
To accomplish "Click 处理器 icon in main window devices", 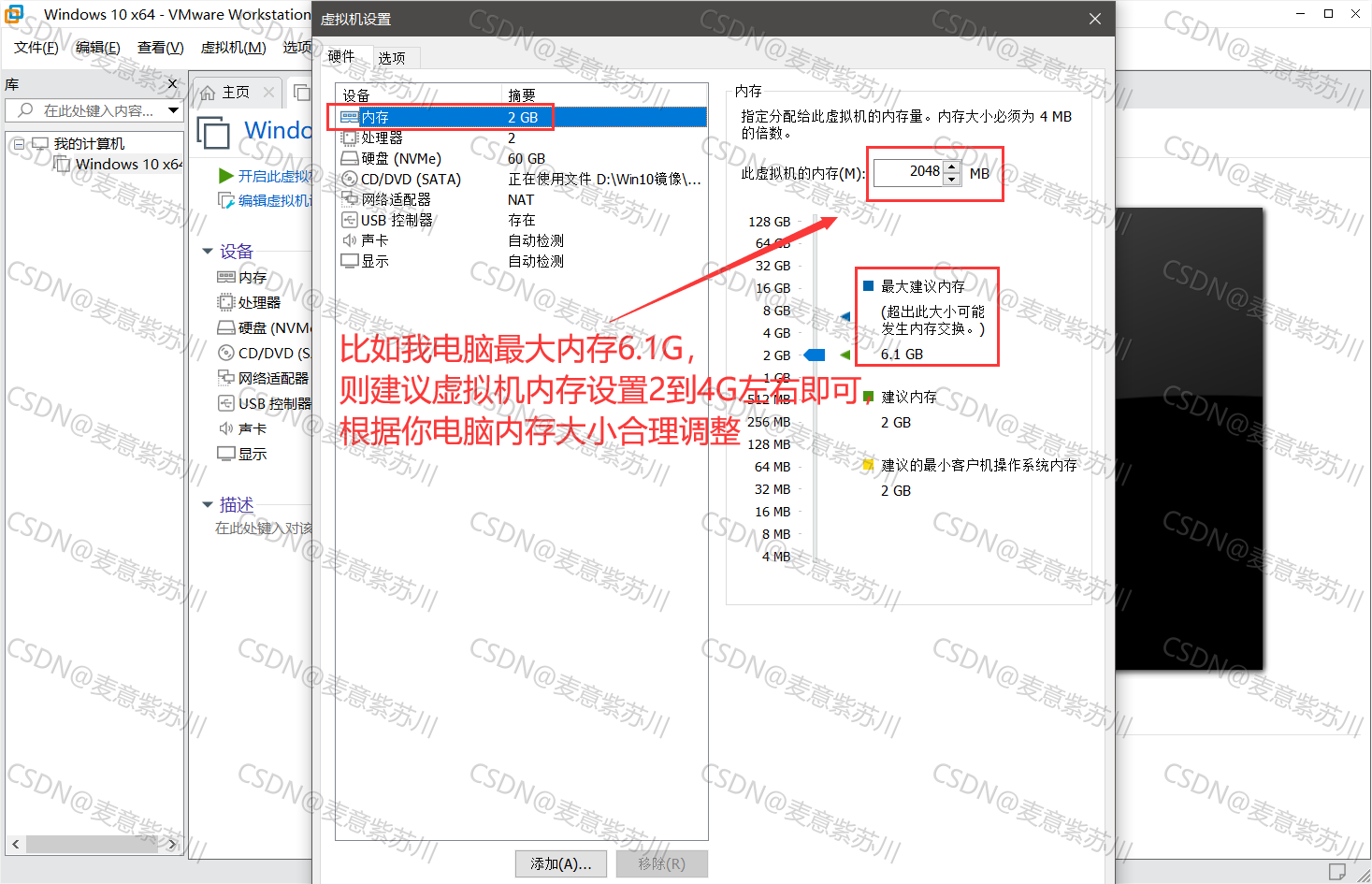I will (x=225, y=302).
